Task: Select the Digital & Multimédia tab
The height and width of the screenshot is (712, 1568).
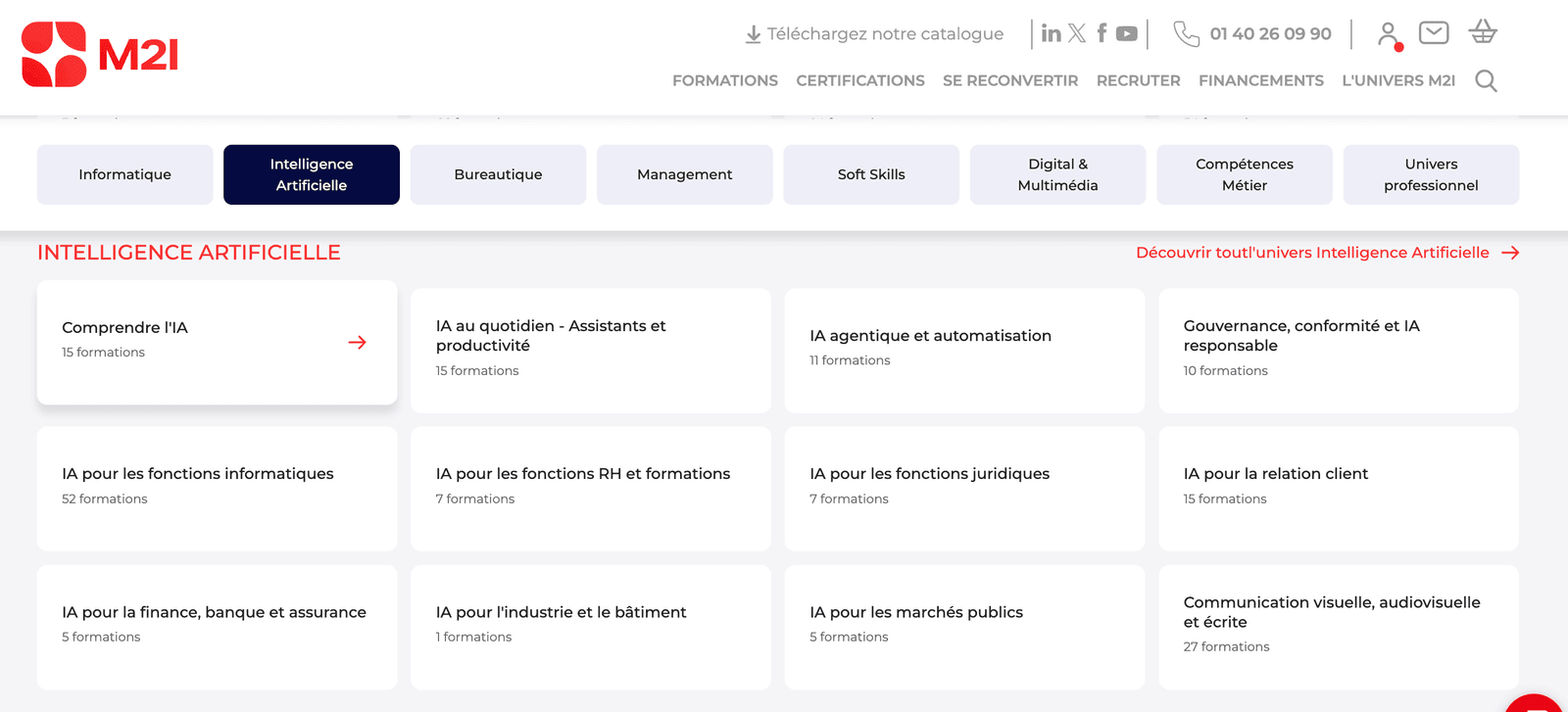Action: pos(1058,174)
